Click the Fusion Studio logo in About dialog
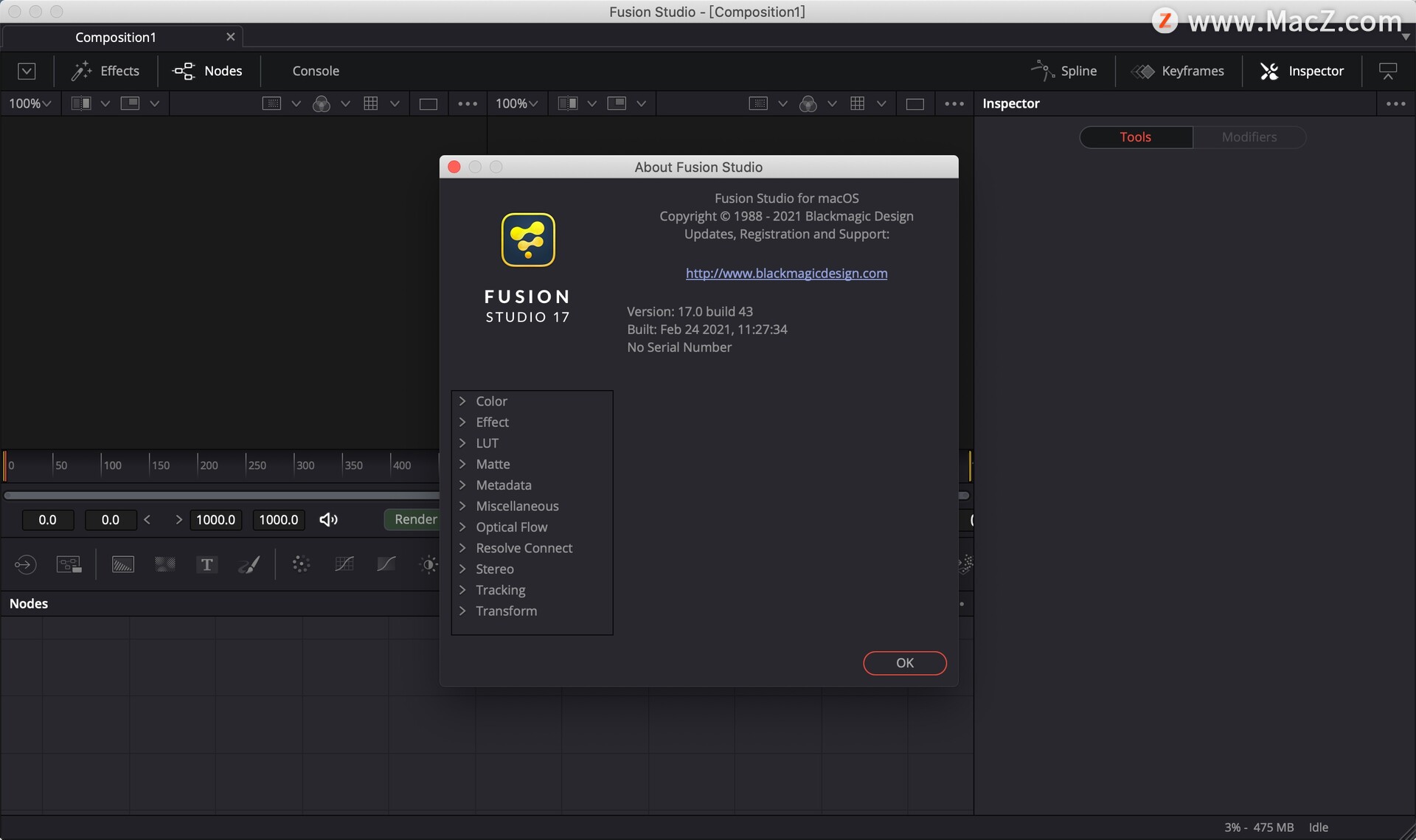This screenshot has width=1416, height=840. tap(528, 240)
